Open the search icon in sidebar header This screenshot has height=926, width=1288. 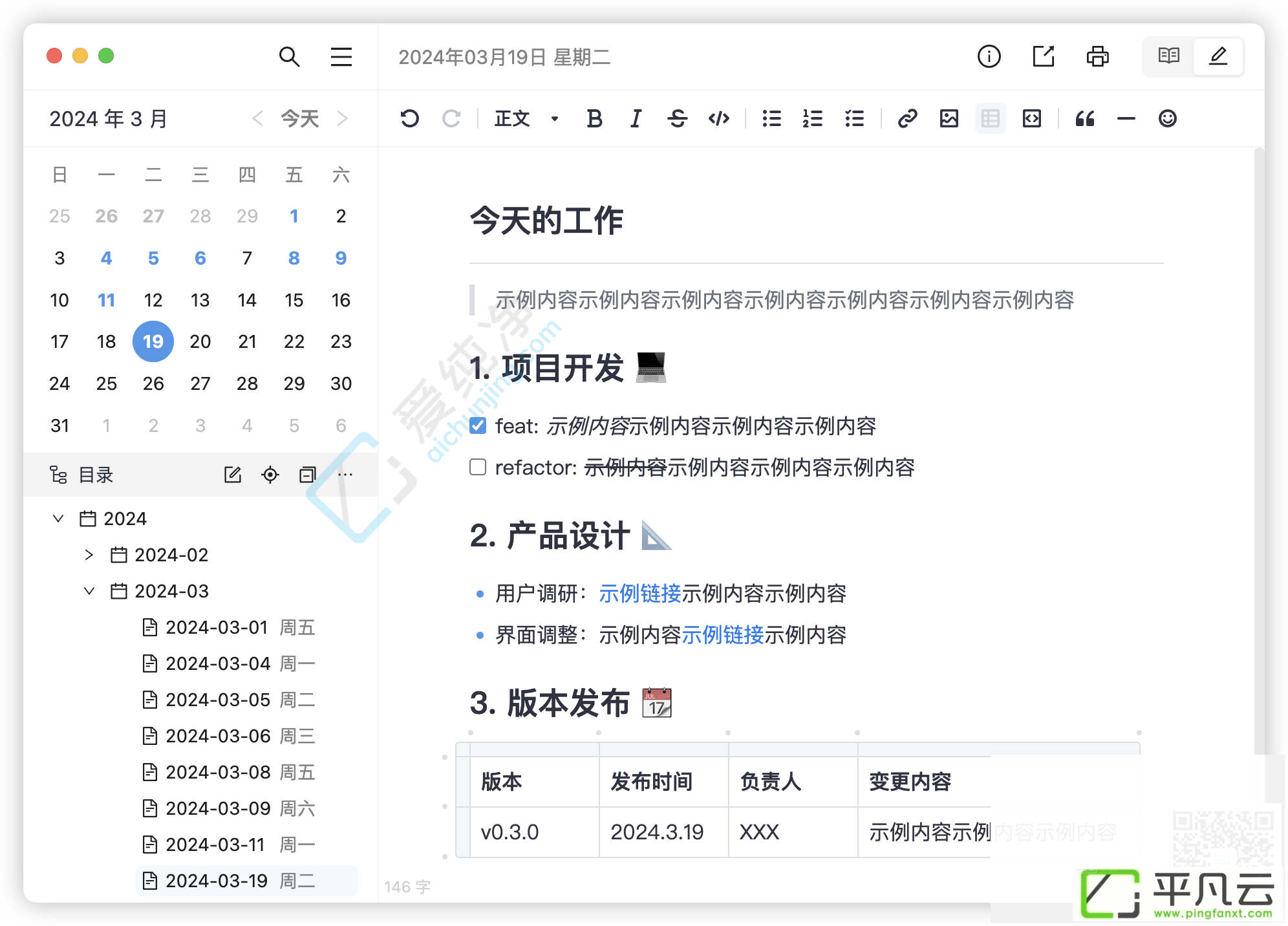(289, 57)
